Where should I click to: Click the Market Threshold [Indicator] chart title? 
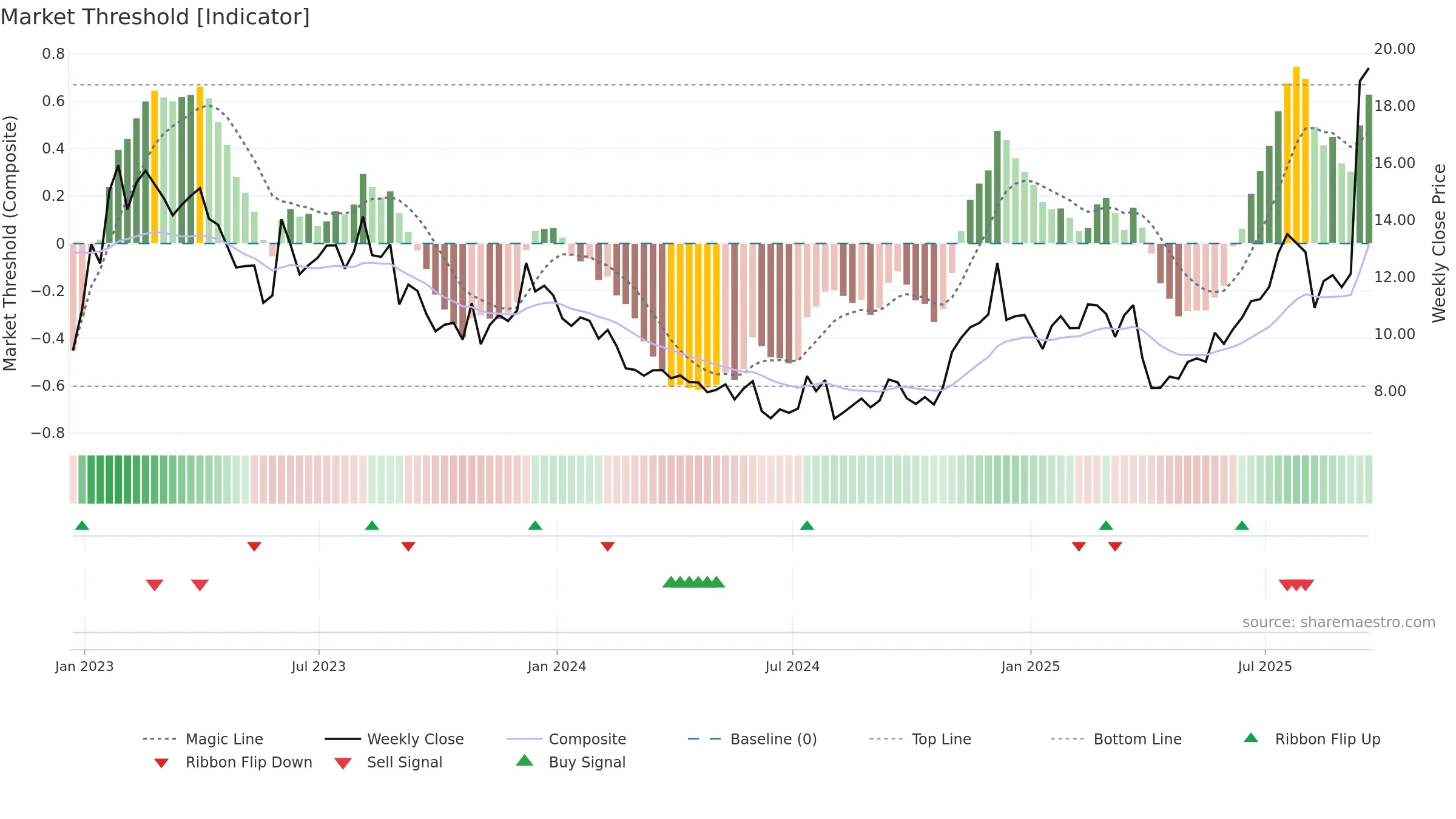pyautogui.click(x=155, y=17)
